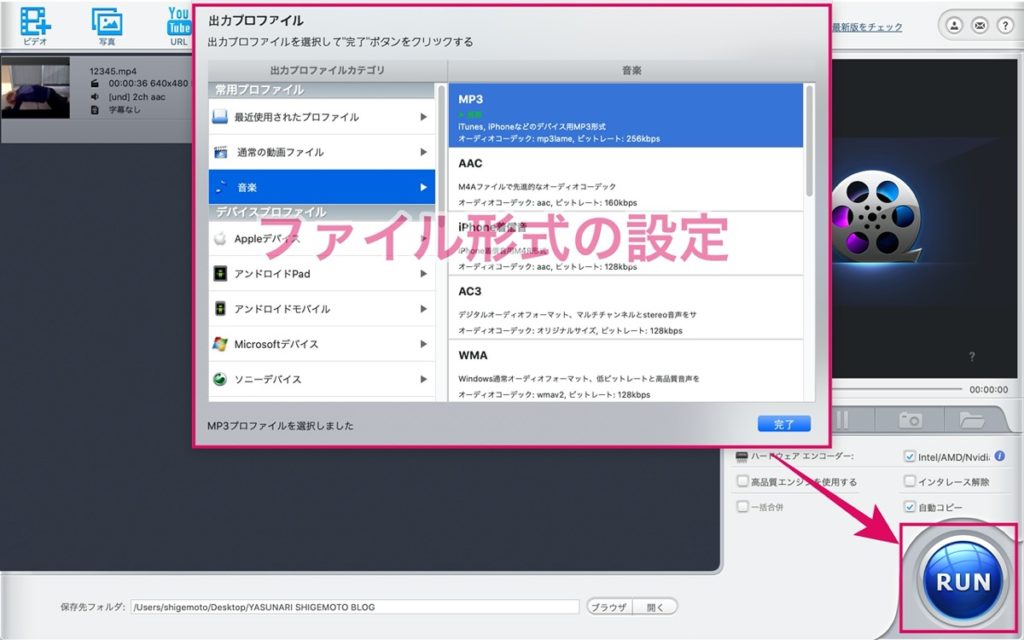The image size is (1024, 640).
Task: Expand the 音楽 category arrow
Action: coord(423,187)
